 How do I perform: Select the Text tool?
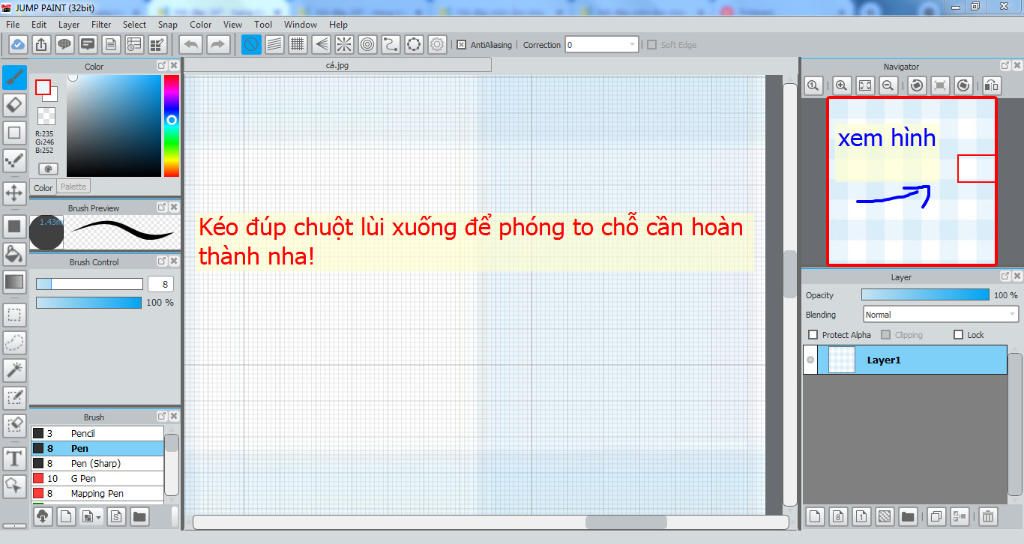pyautogui.click(x=14, y=458)
